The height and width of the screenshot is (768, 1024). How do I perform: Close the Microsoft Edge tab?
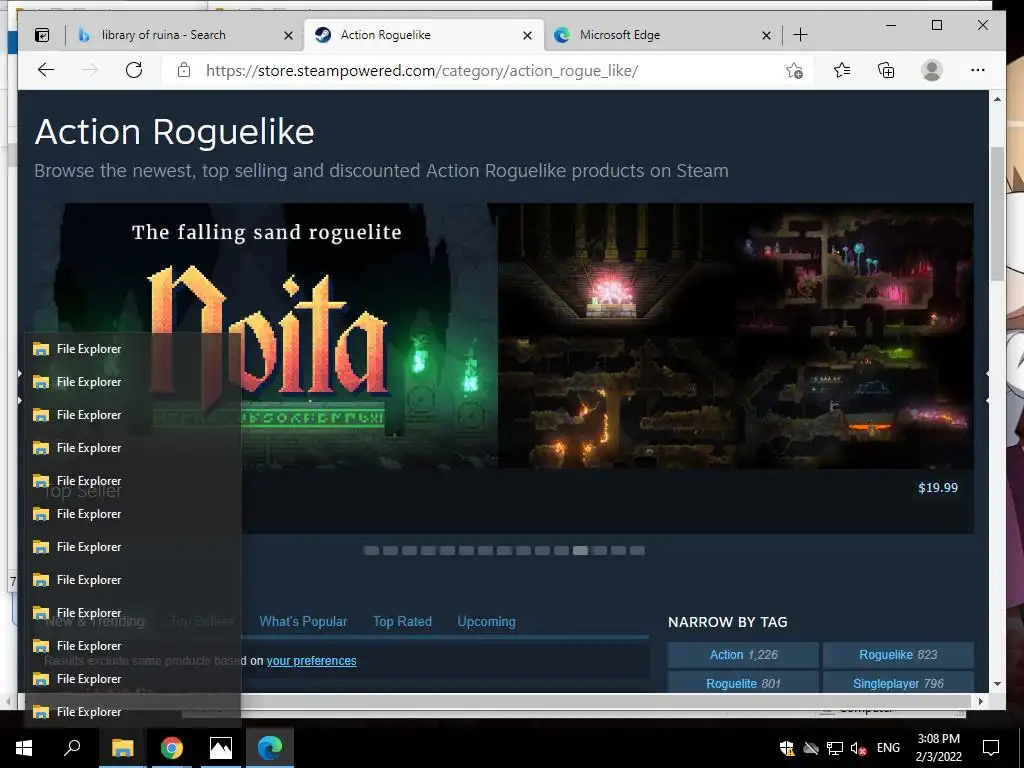coord(767,35)
